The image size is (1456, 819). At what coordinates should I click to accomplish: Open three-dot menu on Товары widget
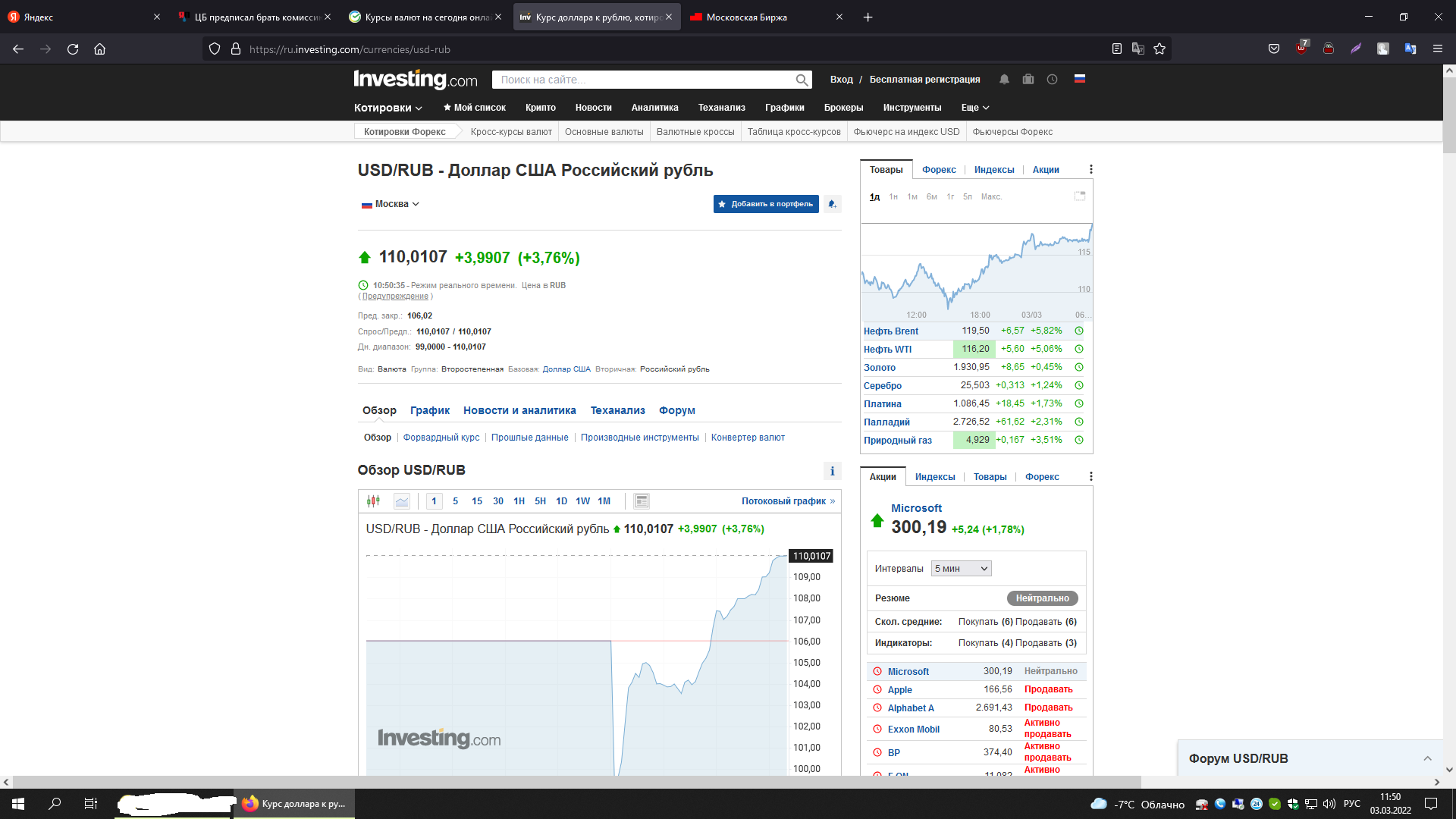[1090, 170]
